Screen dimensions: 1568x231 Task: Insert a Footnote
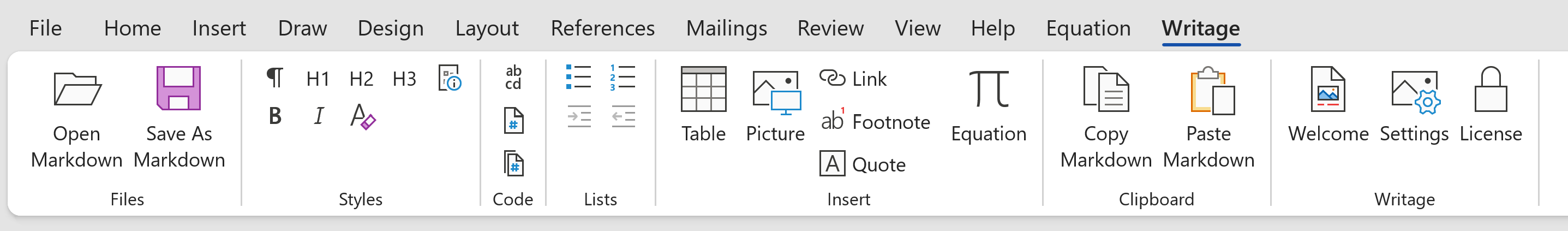coord(875,121)
